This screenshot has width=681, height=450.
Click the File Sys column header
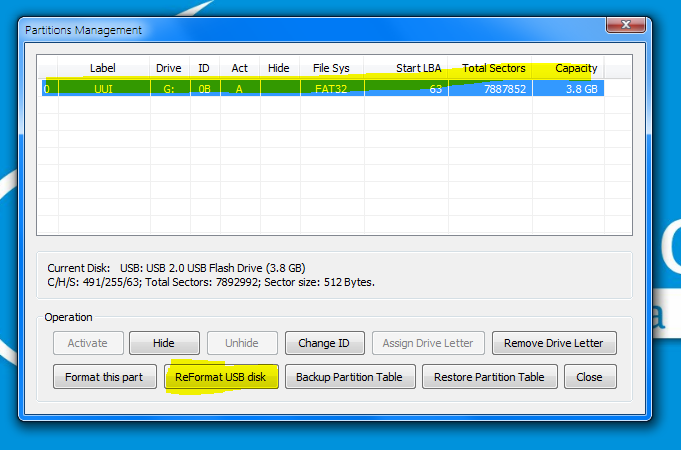tap(331, 68)
